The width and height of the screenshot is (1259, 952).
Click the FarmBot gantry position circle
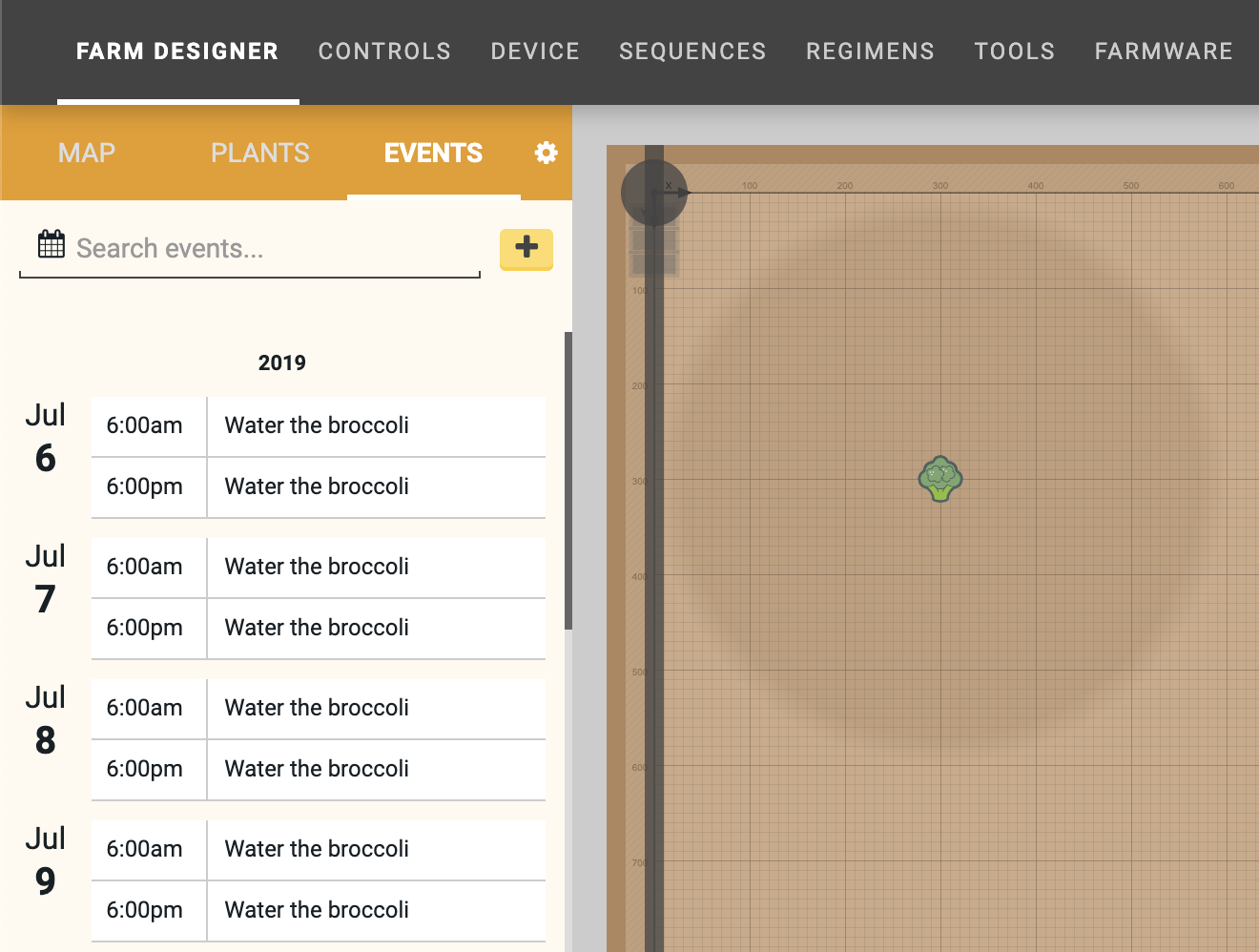(x=654, y=193)
